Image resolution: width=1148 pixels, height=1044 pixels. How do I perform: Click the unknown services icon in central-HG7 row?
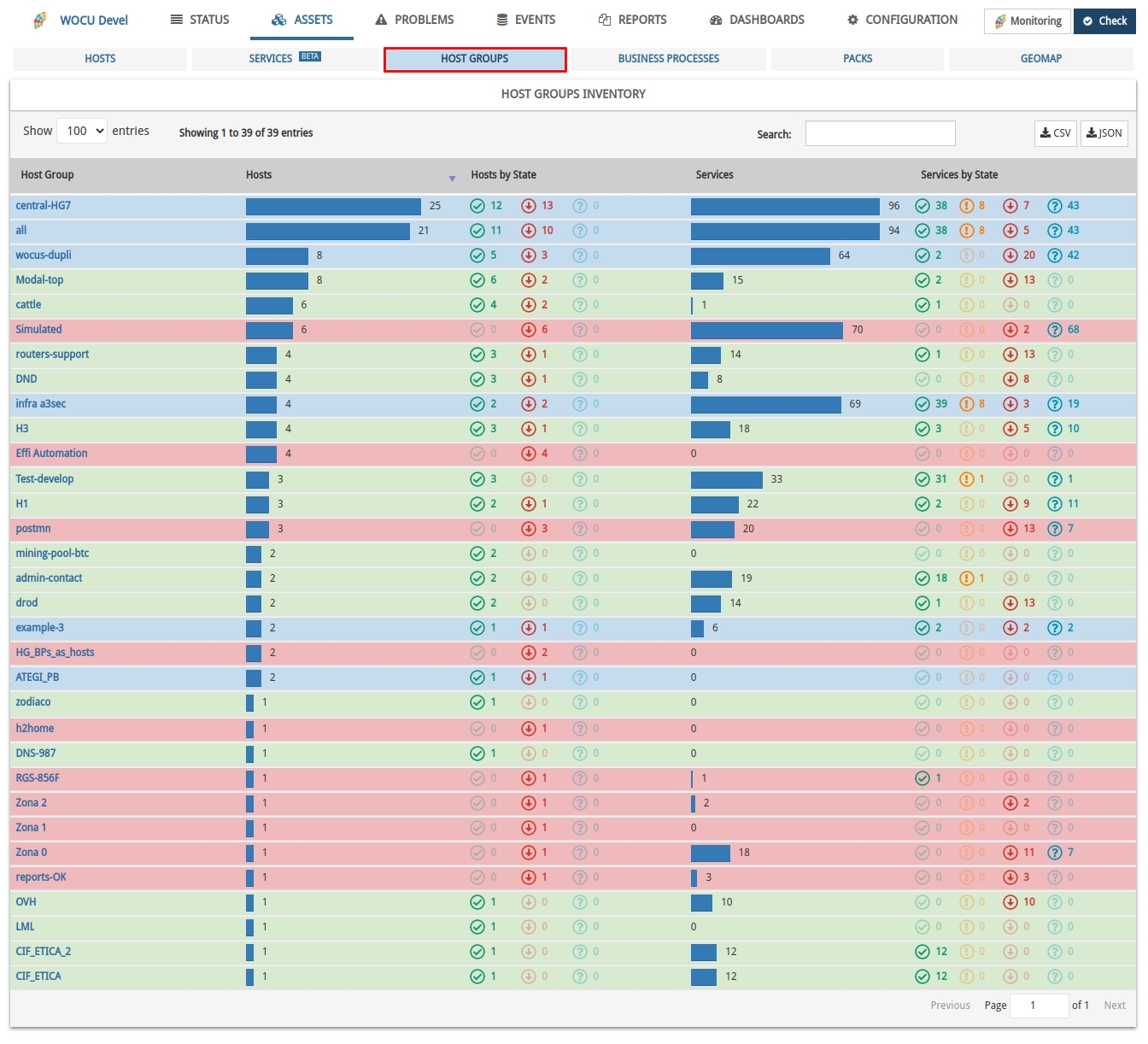point(1055,206)
